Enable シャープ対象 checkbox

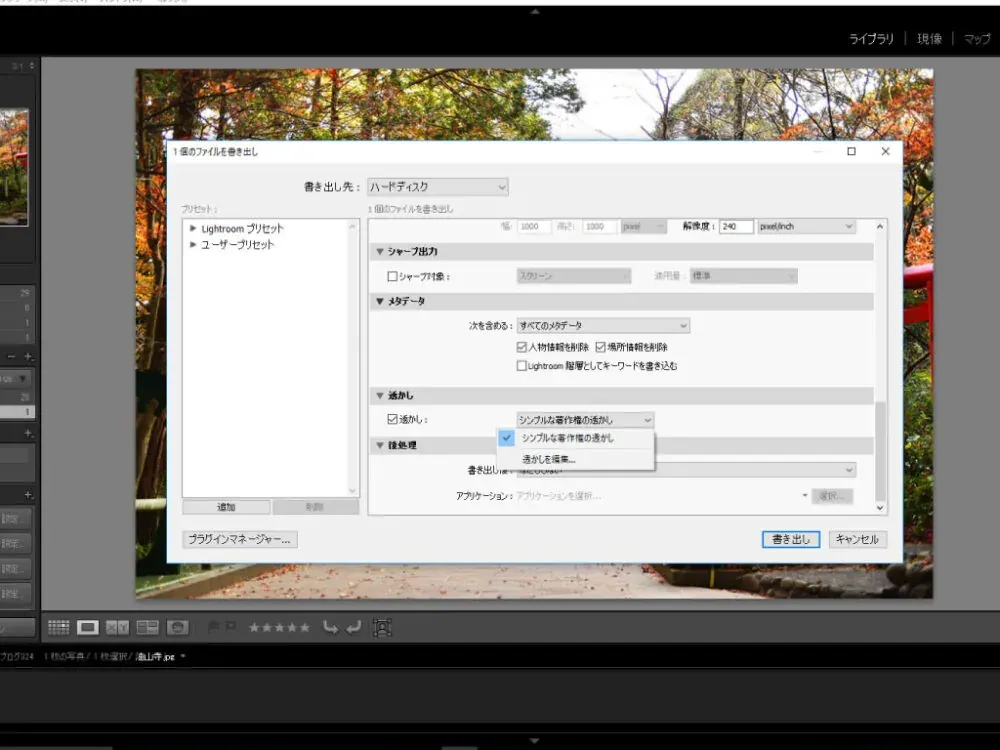[393, 276]
